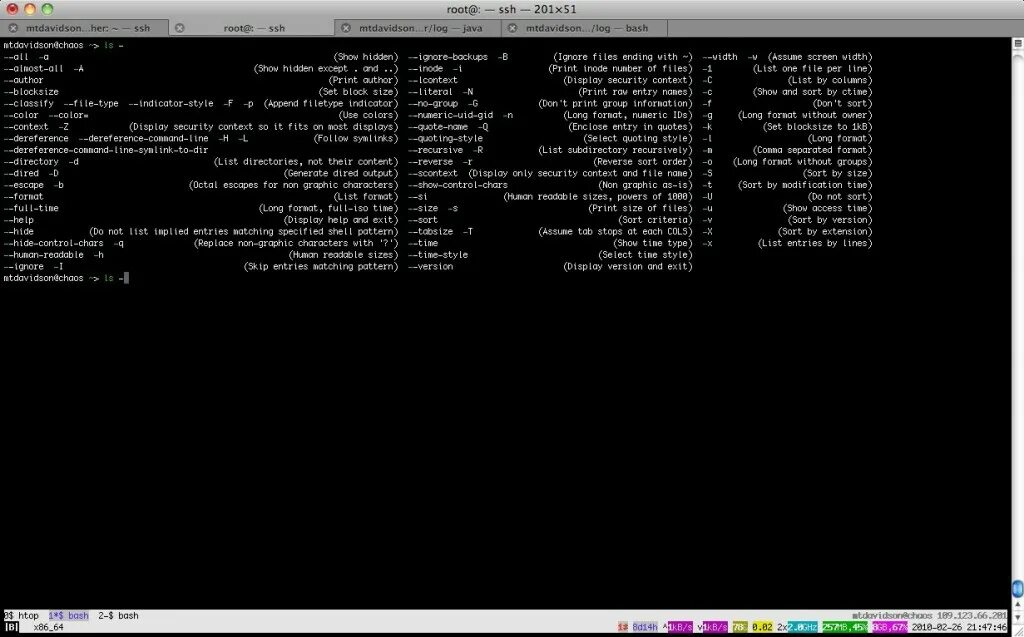Screen dimensions: 1024x637
Task: Click the '--recursive -R' option text
Action: [x=445, y=150]
